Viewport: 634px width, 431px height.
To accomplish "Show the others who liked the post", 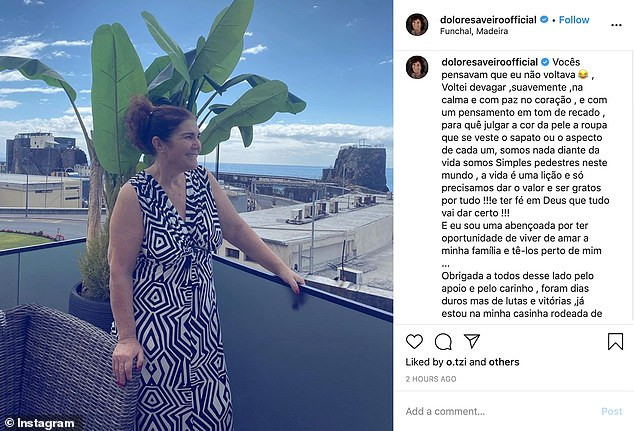I will click(504, 362).
